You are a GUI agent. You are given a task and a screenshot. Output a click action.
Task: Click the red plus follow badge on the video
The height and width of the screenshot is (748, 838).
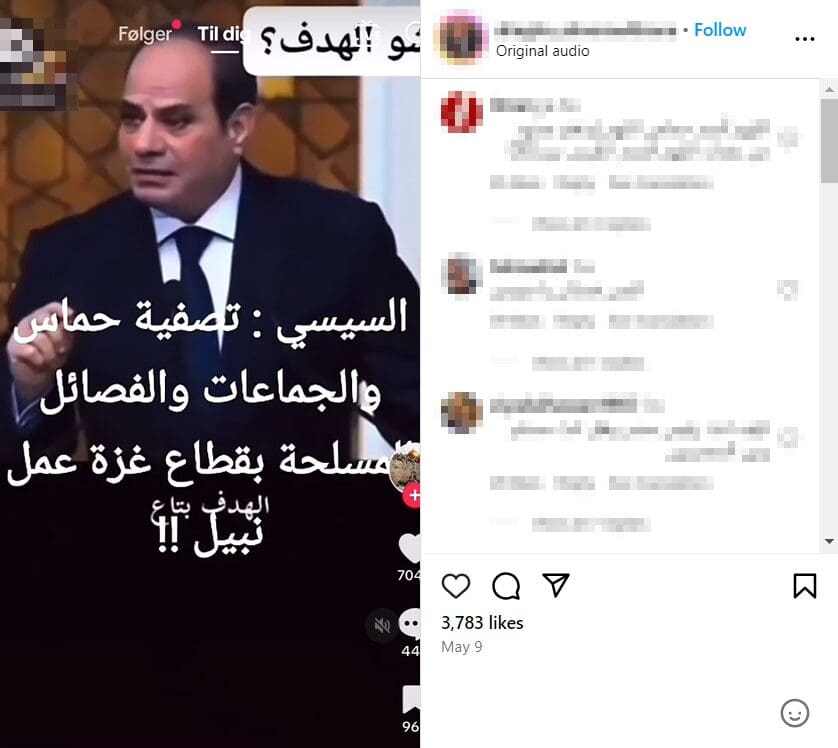(x=413, y=496)
